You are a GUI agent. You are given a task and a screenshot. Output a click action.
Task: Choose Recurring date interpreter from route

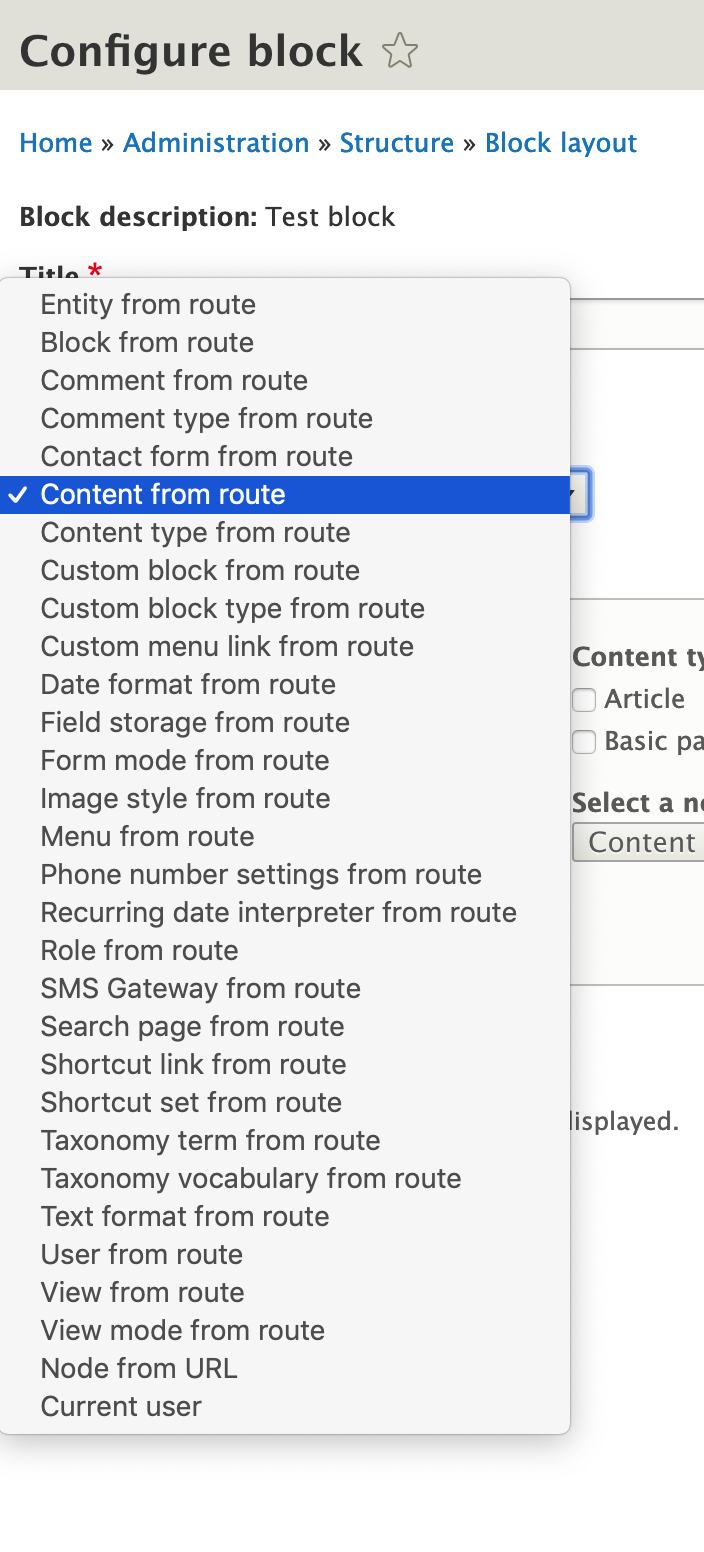[x=278, y=913]
